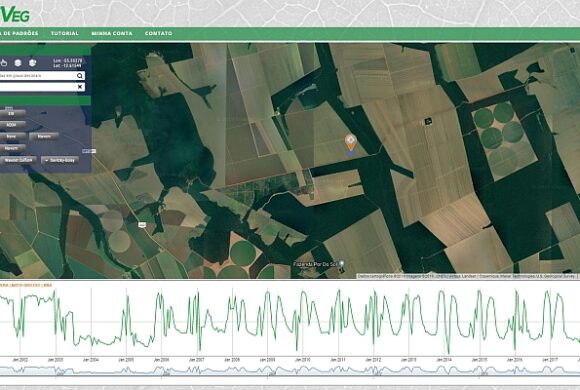The width and height of the screenshot is (580, 390).
Task: Click the orange series title above the chart
Action: 26,285
